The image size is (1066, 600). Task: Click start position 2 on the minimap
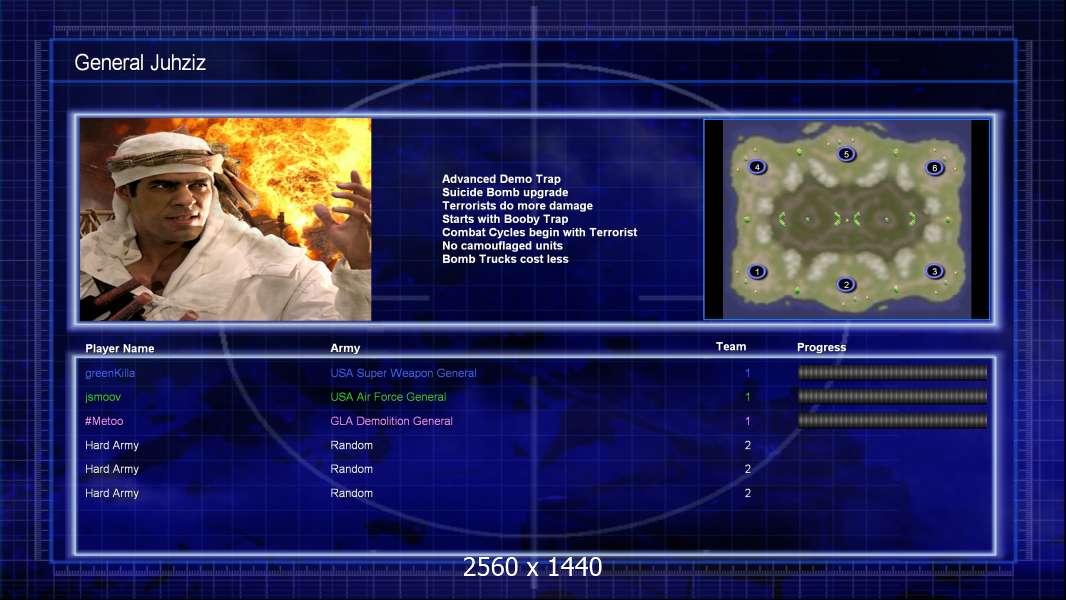click(846, 285)
